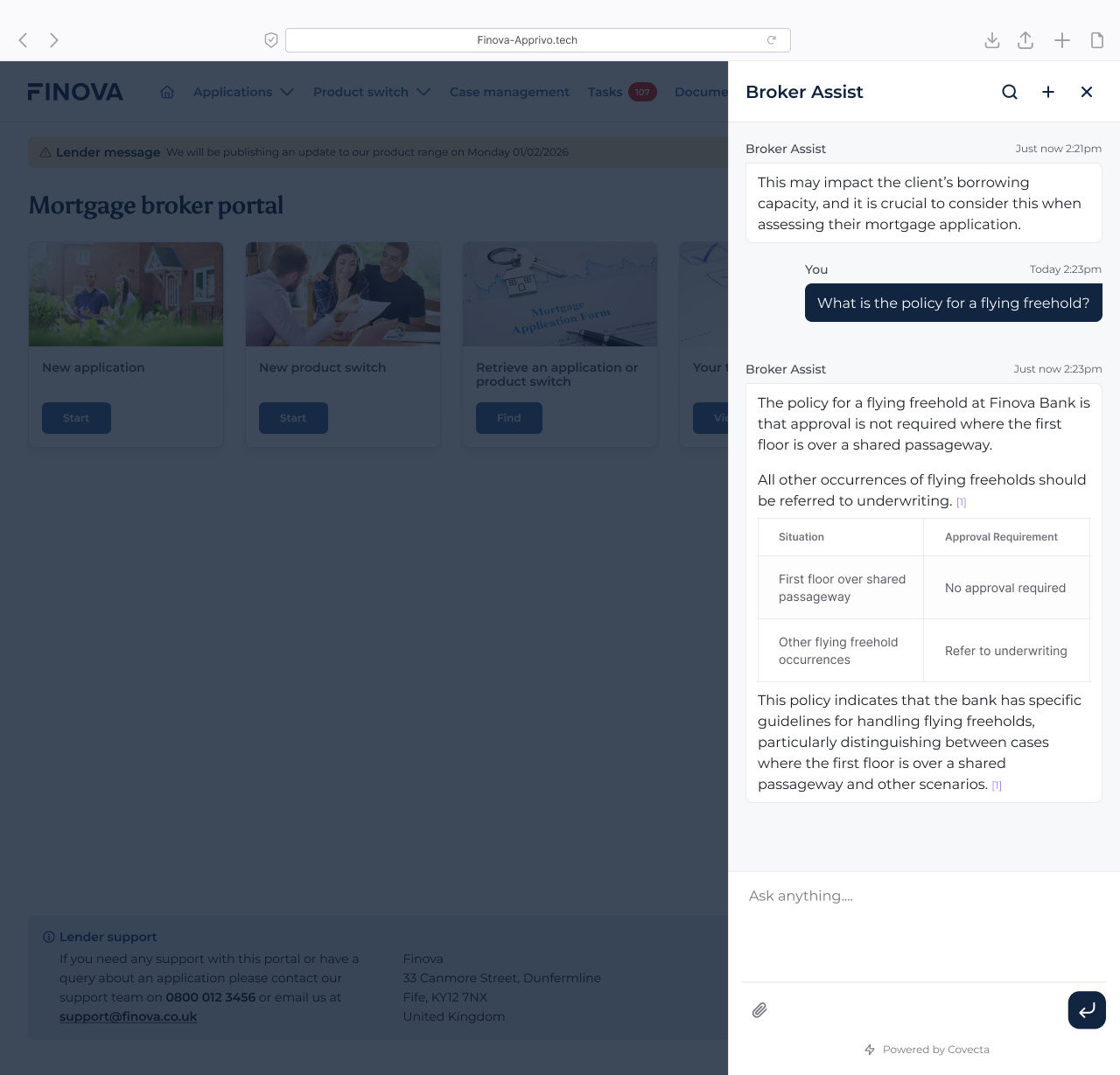Search within Broker Assist

[1010, 92]
